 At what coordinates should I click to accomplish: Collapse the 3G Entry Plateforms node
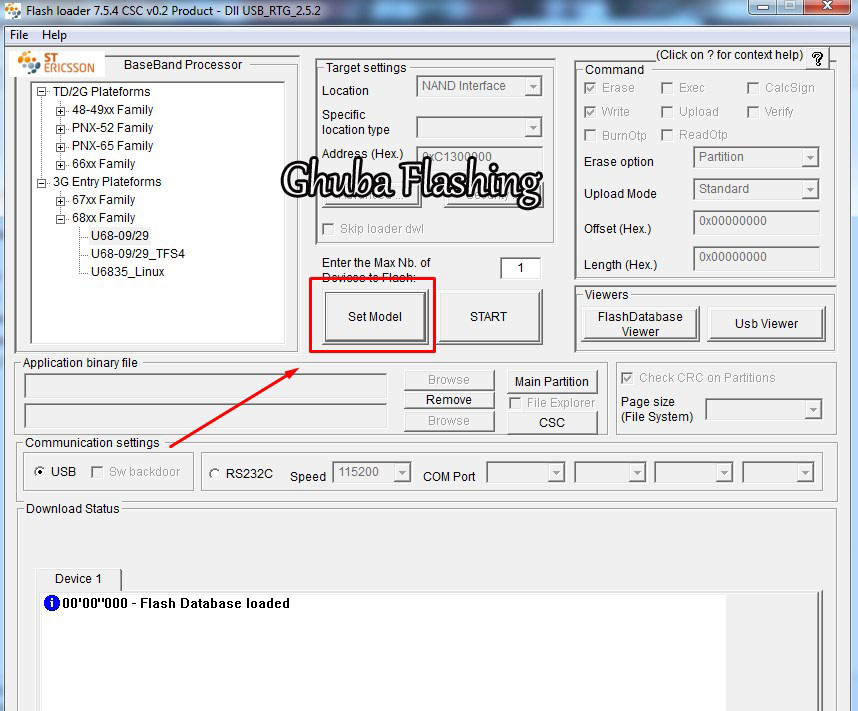pyautogui.click(x=42, y=183)
